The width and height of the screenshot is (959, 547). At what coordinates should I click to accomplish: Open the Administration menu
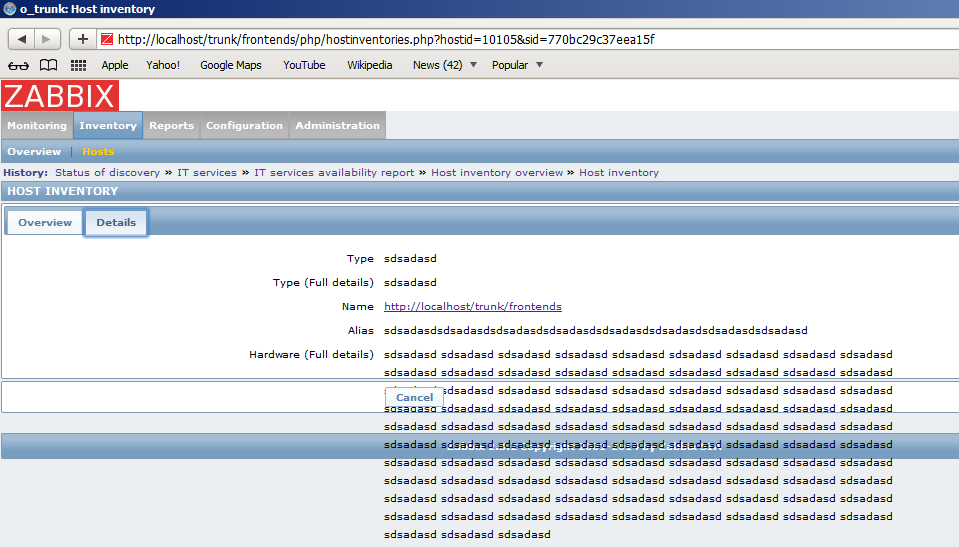pyautogui.click(x=338, y=125)
